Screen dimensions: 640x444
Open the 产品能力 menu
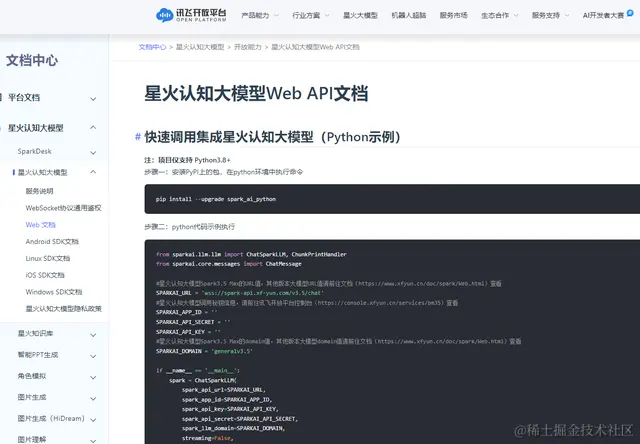(255, 16)
